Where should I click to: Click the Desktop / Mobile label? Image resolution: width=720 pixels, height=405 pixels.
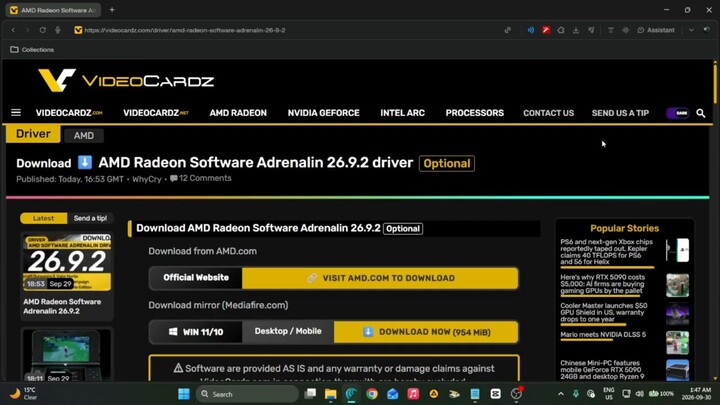point(288,331)
